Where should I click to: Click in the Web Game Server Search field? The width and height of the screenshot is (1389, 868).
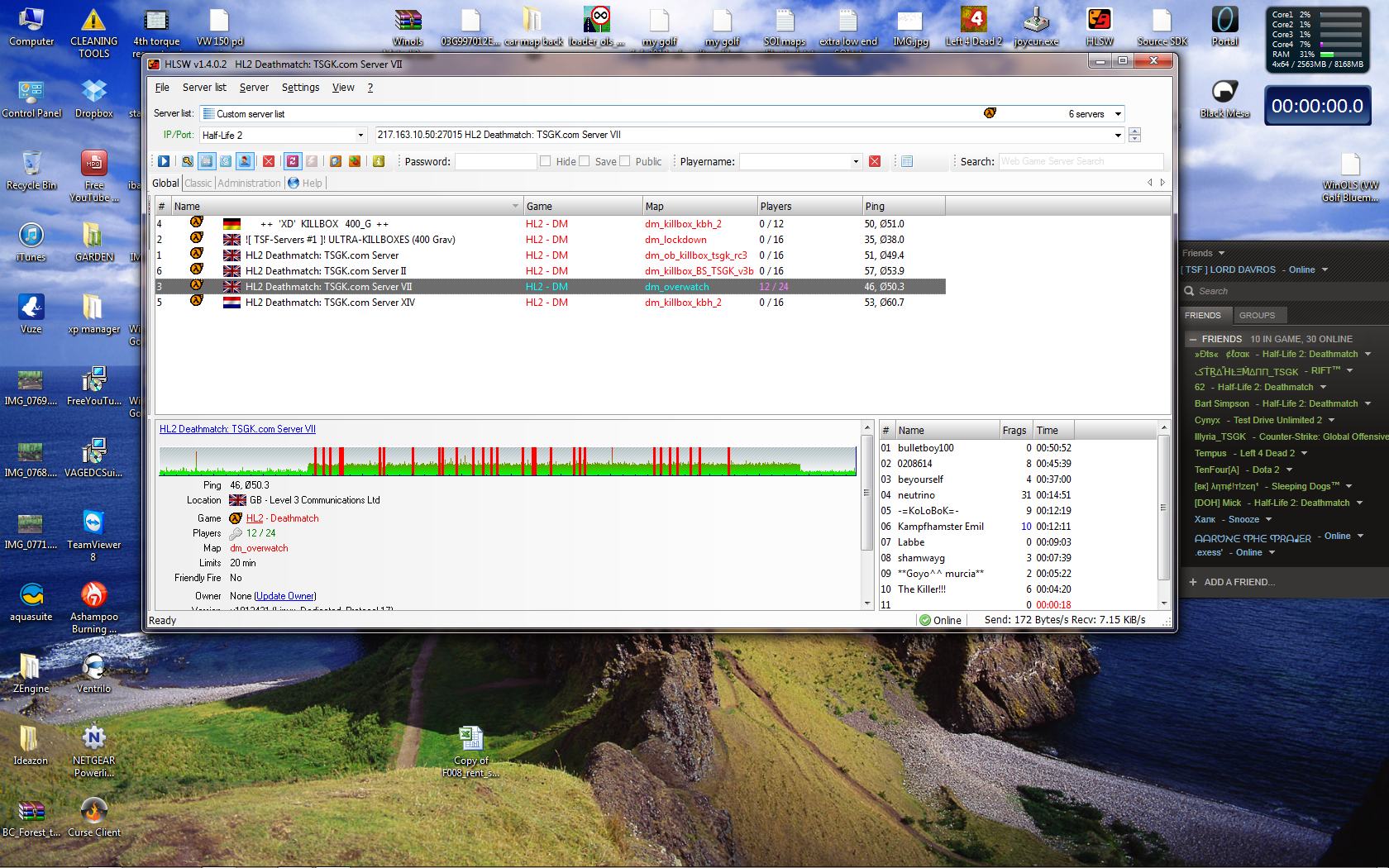pyautogui.click(x=1080, y=162)
